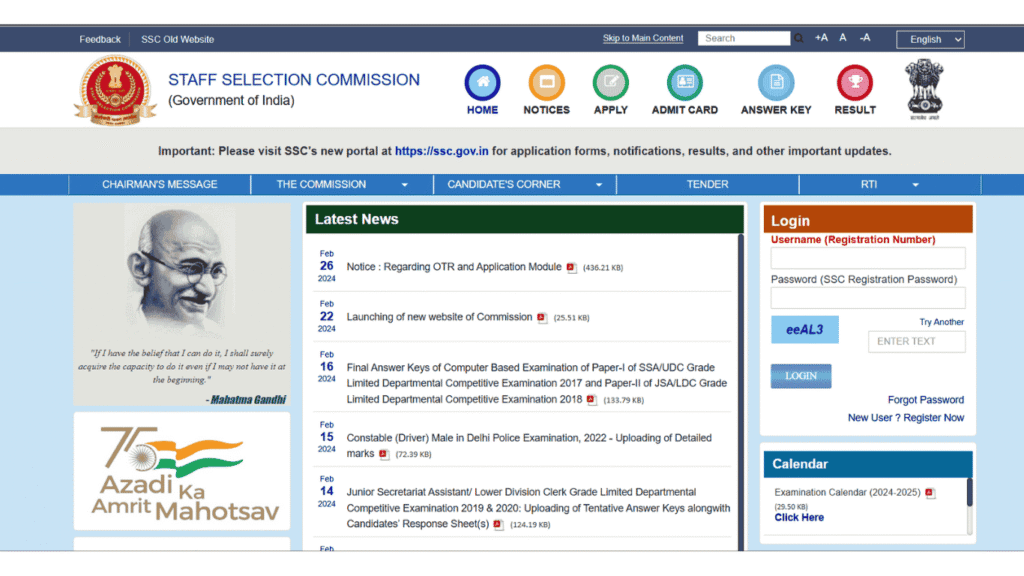Open the SSC Old Website link
Screen dimensions: 1024x576
point(178,39)
